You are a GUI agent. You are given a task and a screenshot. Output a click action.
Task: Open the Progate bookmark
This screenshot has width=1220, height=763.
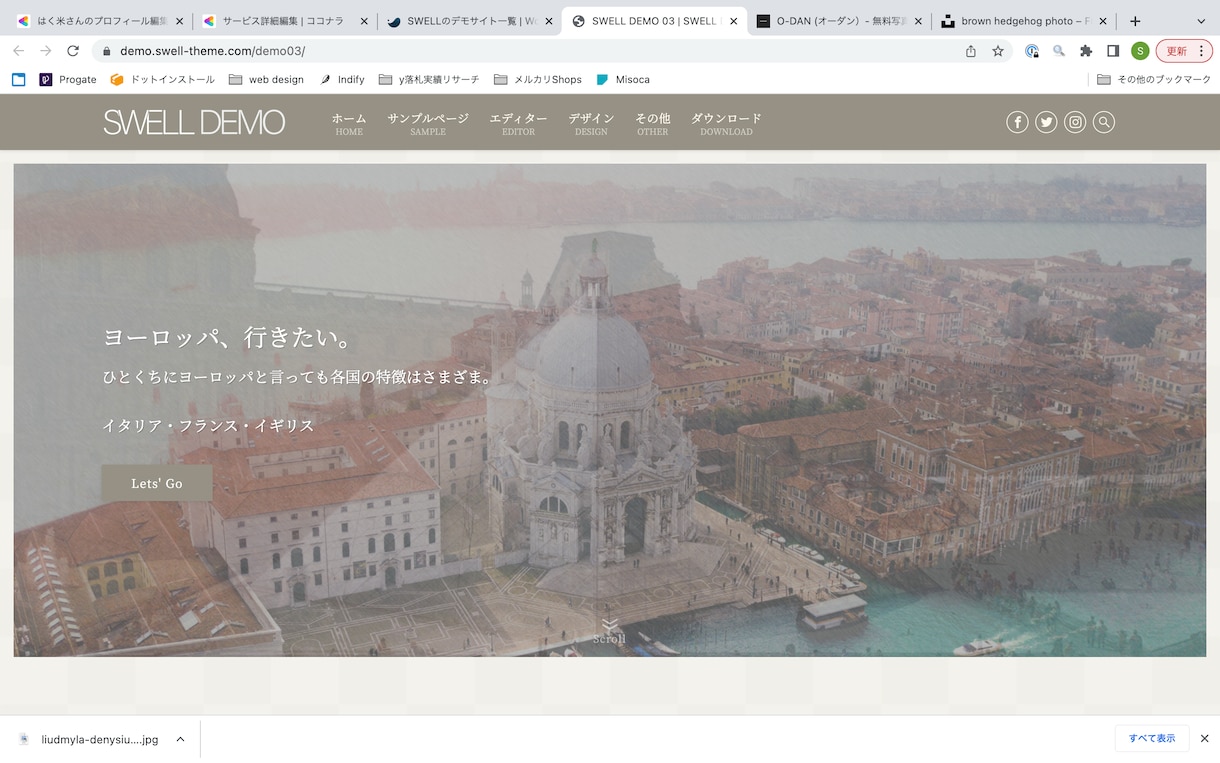pyautogui.click(x=68, y=79)
